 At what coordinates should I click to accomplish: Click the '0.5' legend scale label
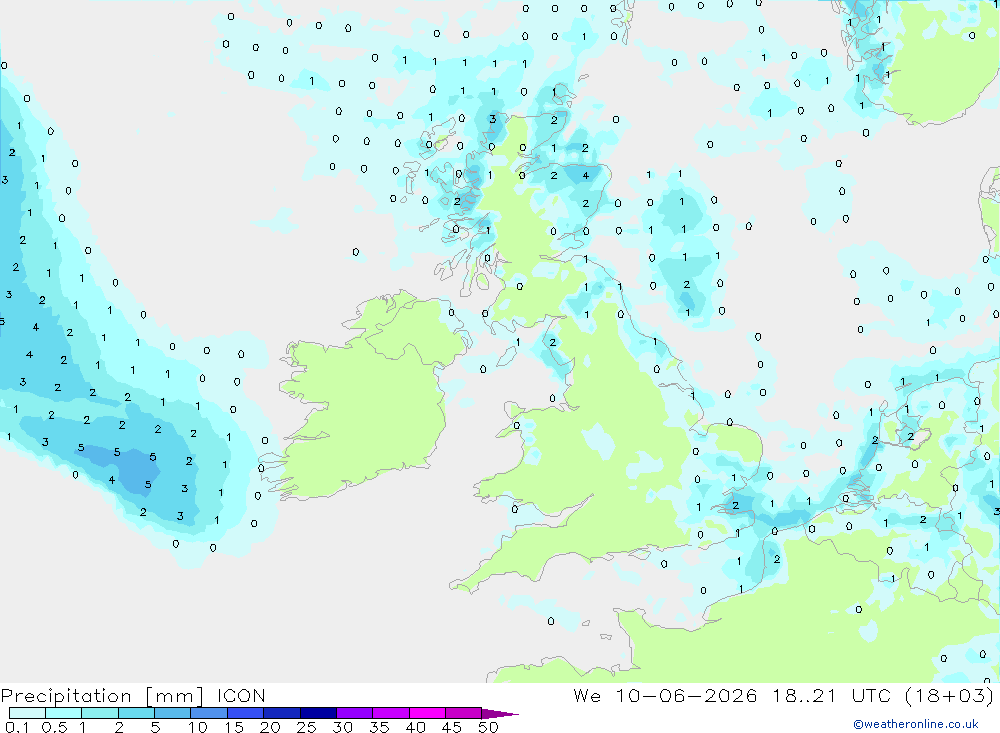pyautogui.click(x=54, y=727)
